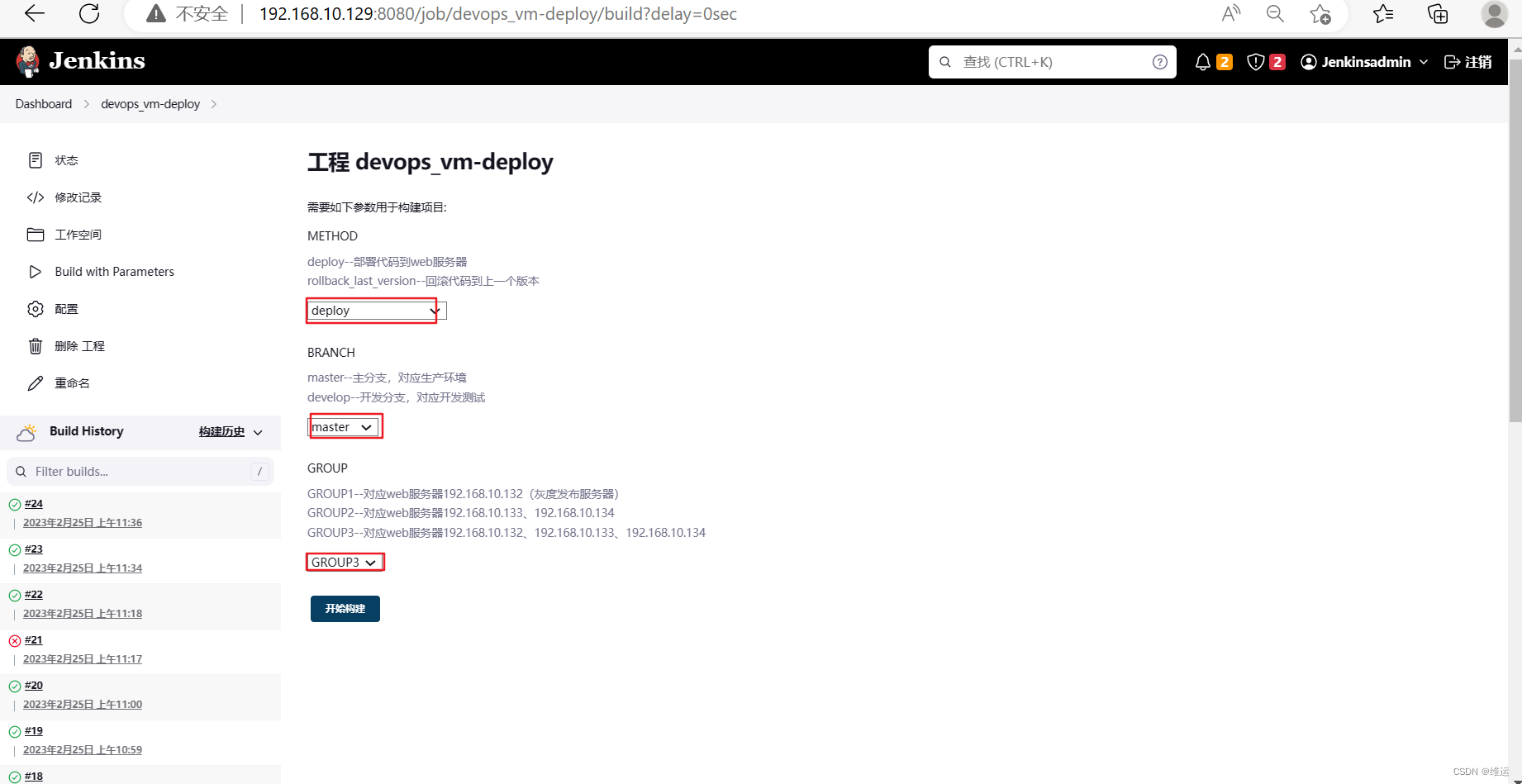Click the browser address bar URL
Screen dimensions: 1522x784
(x=498, y=14)
